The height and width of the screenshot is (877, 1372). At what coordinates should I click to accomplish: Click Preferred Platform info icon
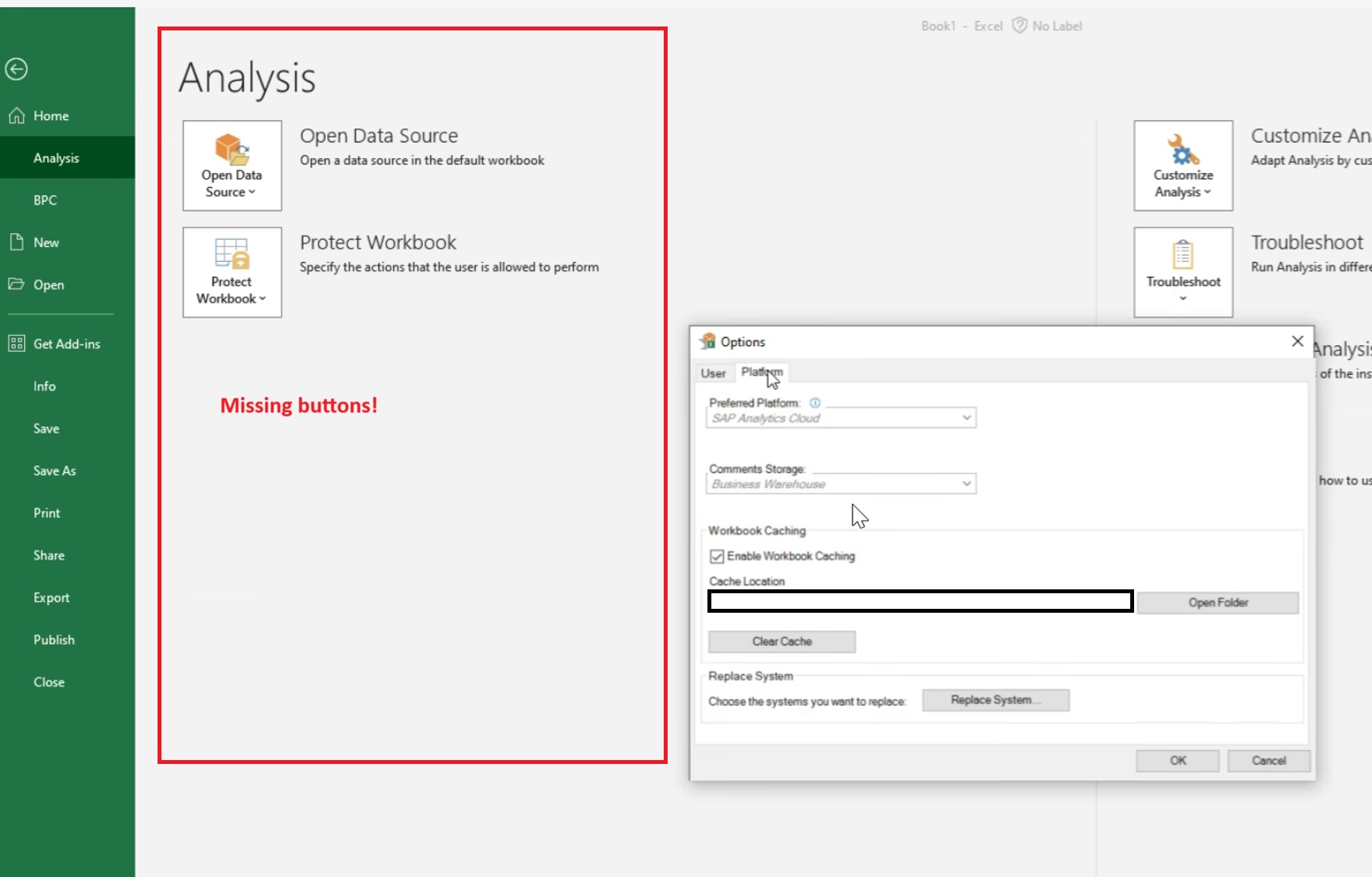pos(815,403)
